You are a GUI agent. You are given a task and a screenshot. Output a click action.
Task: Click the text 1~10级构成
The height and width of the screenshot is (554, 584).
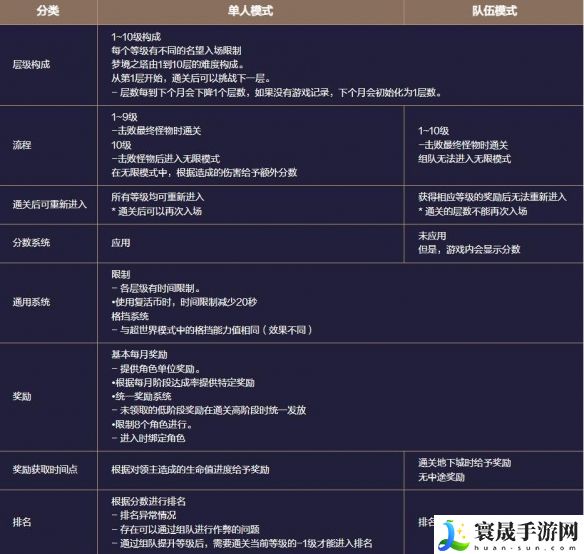[136, 37]
